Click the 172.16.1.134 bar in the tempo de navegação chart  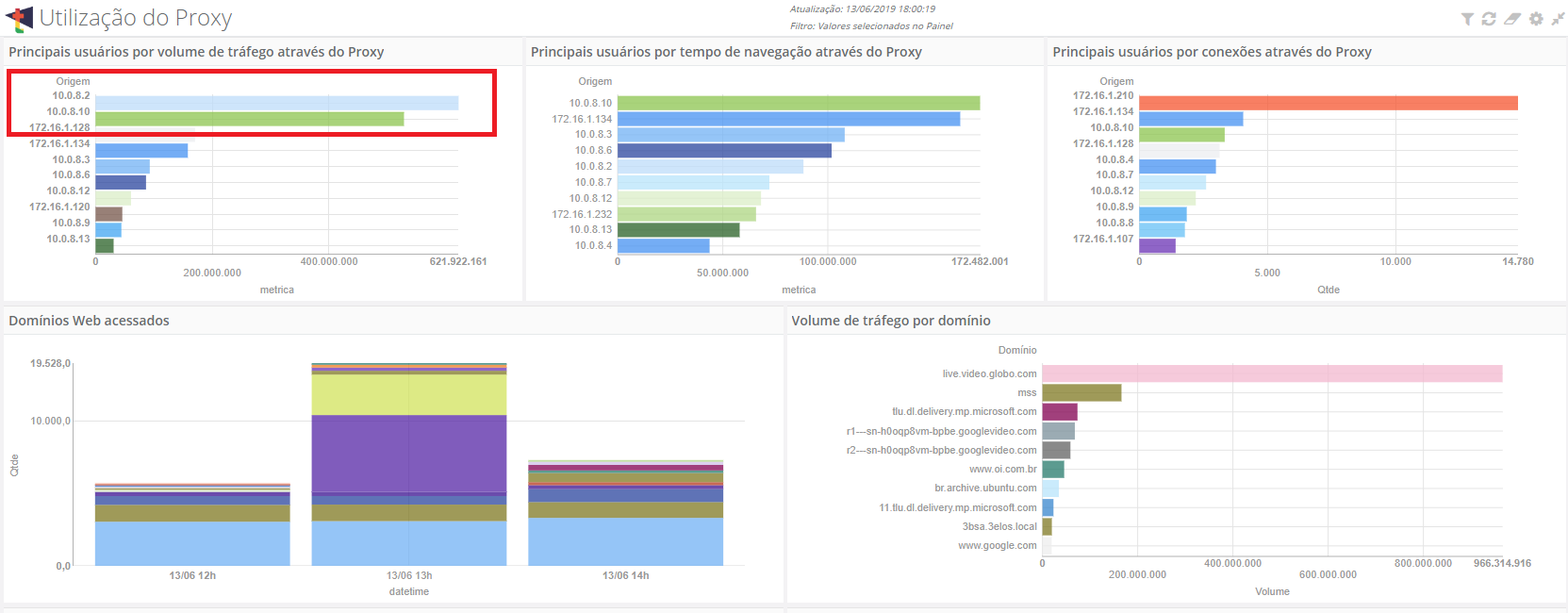click(788, 119)
